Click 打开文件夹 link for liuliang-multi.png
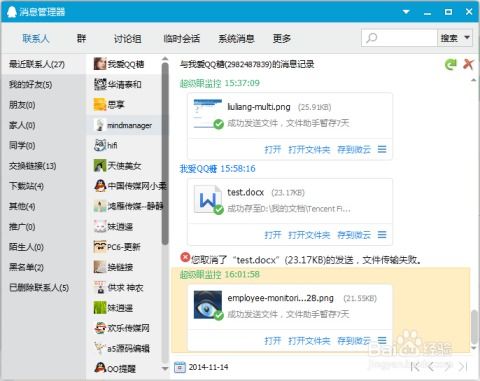The image size is (480, 381). [309, 149]
